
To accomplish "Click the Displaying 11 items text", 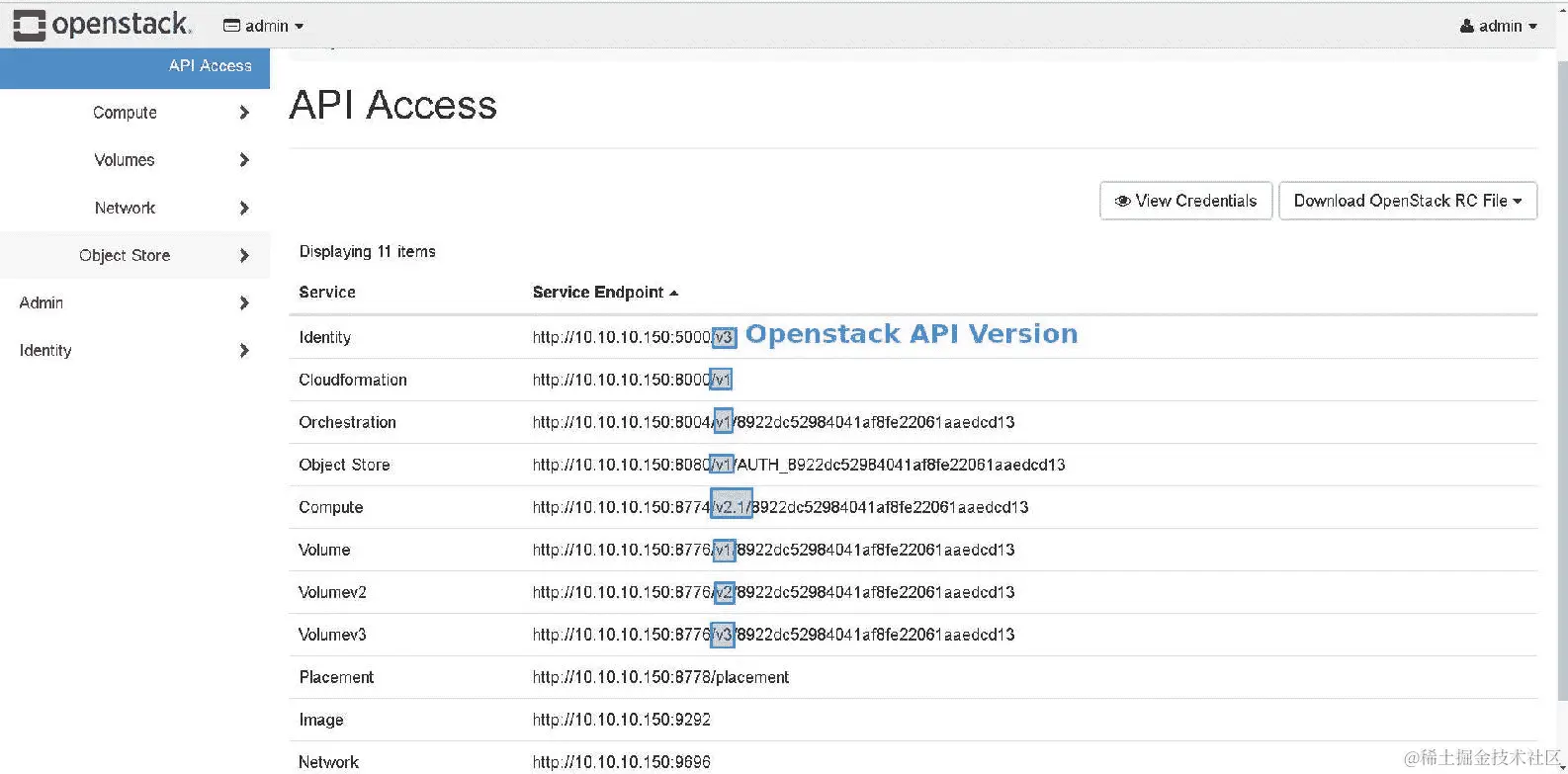I will point(367,252).
